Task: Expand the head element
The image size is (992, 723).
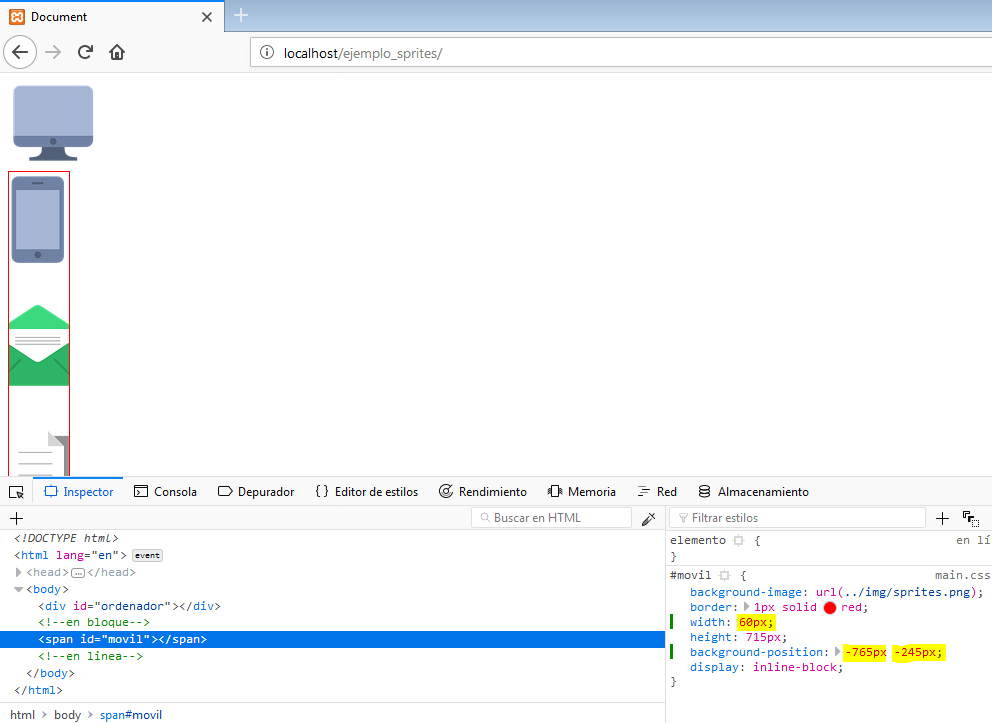Action: click(x=19, y=572)
